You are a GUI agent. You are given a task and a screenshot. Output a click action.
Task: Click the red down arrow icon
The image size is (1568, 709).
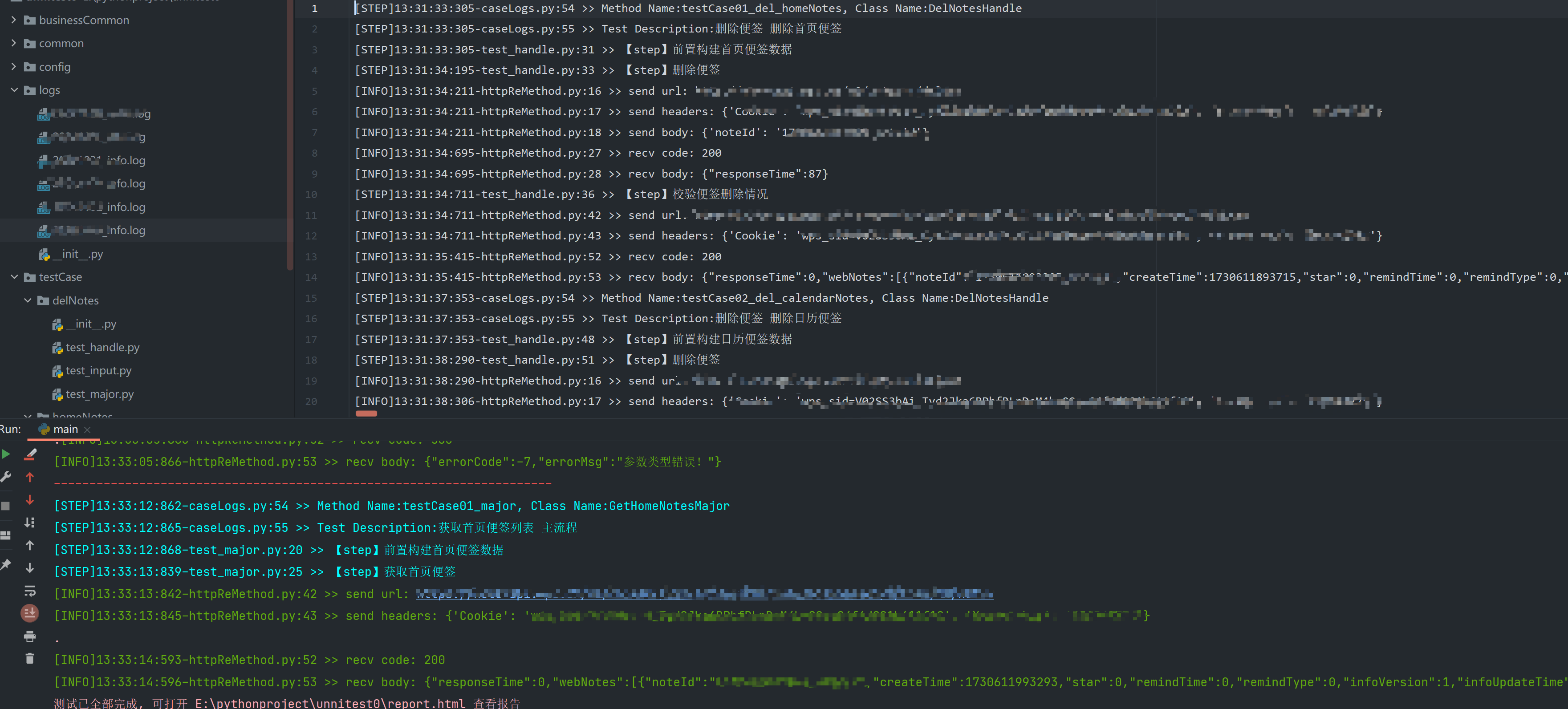coord(30,500)
